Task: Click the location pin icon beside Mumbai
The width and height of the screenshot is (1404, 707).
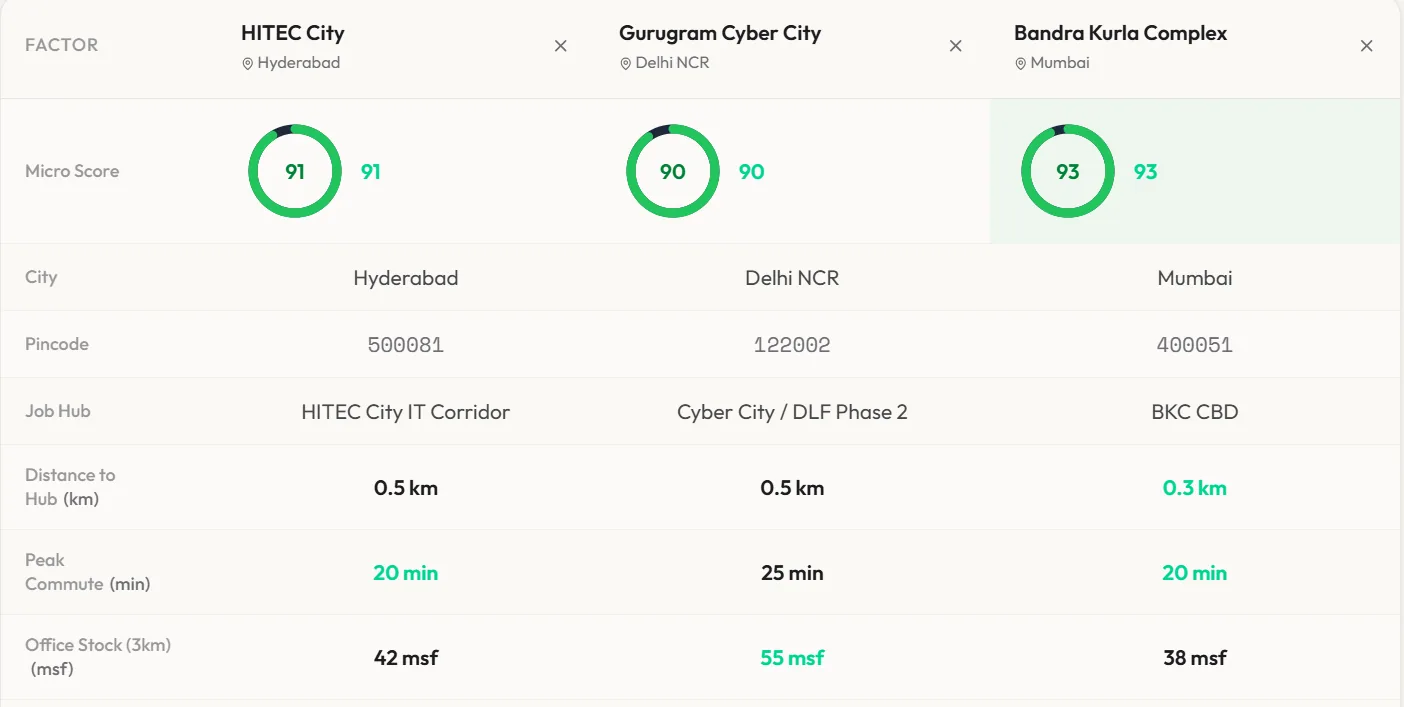Action: click(1020, 63)
